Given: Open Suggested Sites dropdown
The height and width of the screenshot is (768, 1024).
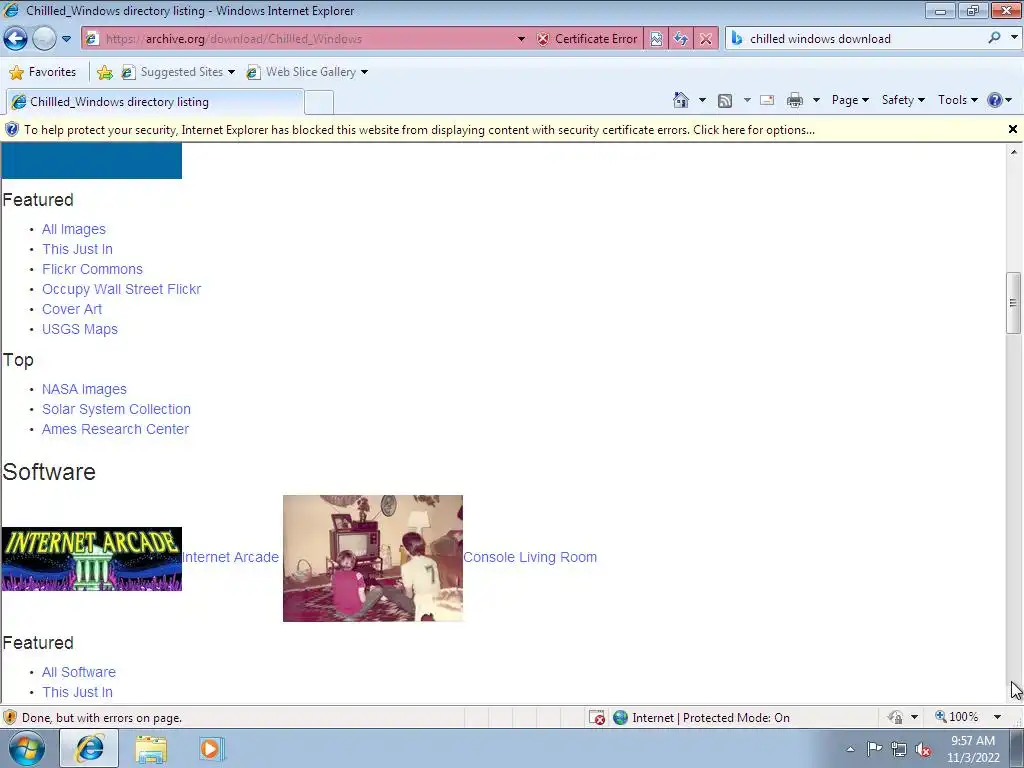Looking at the screenshot, I should coord(178,72).
